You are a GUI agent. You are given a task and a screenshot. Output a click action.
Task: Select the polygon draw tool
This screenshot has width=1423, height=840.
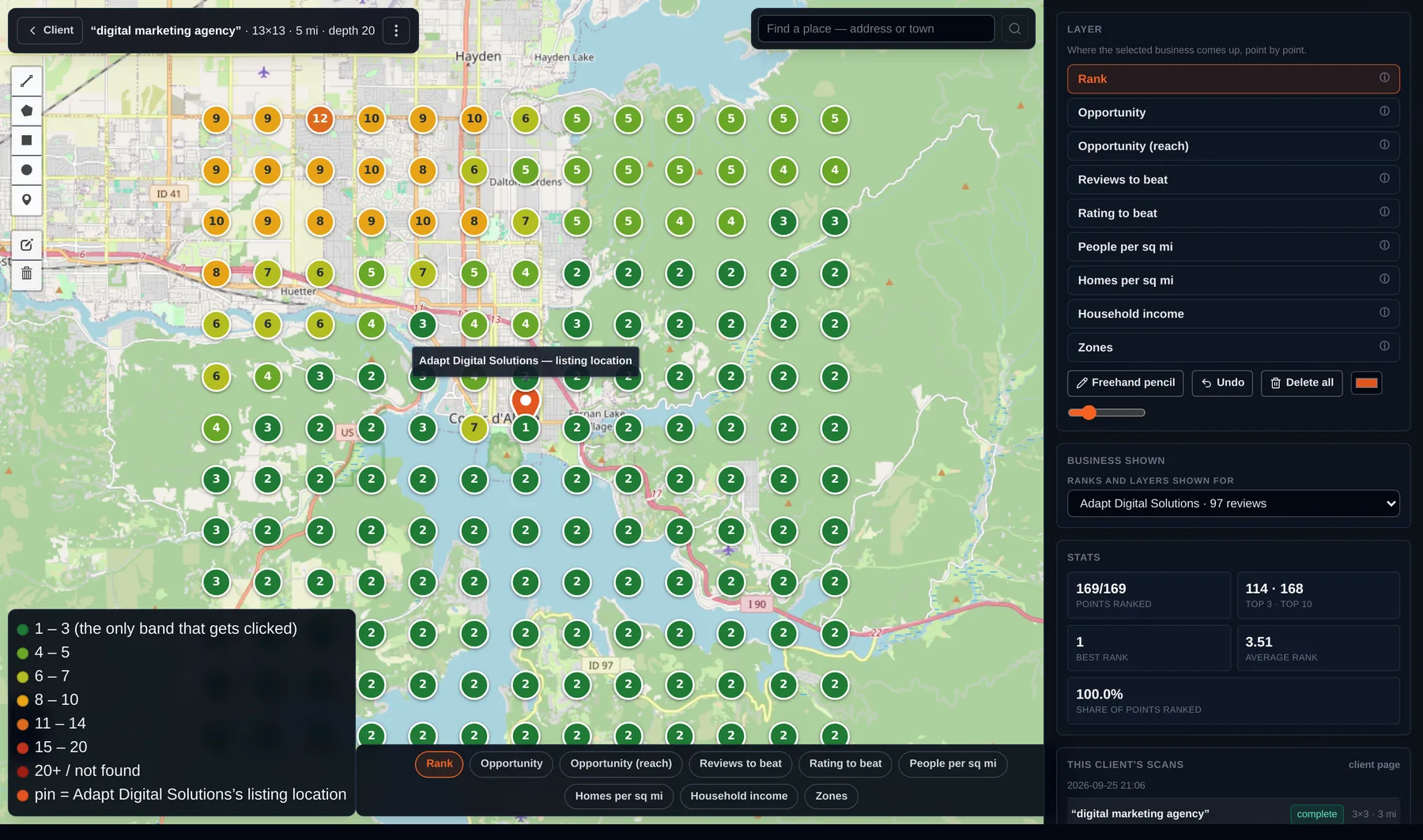pyautogui.click(x=26, y=111)
